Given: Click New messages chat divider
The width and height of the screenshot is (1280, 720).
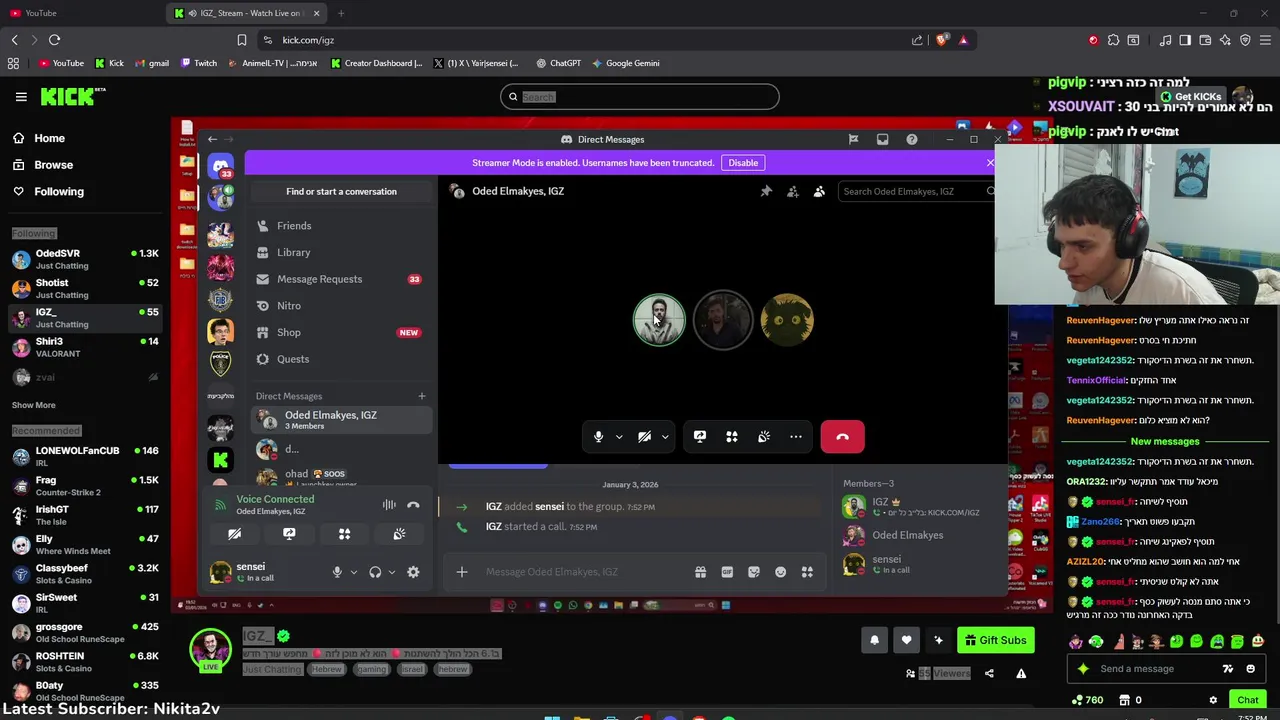Looking at the screenshot, I should (x=1165, y=441).
